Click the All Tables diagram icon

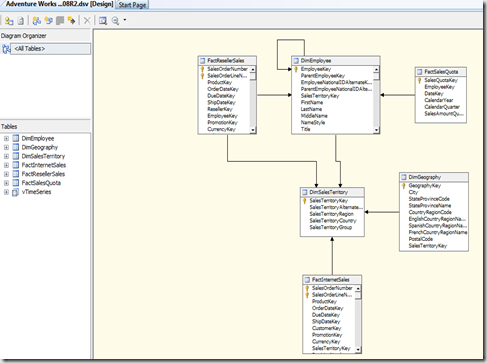(6, 49)
